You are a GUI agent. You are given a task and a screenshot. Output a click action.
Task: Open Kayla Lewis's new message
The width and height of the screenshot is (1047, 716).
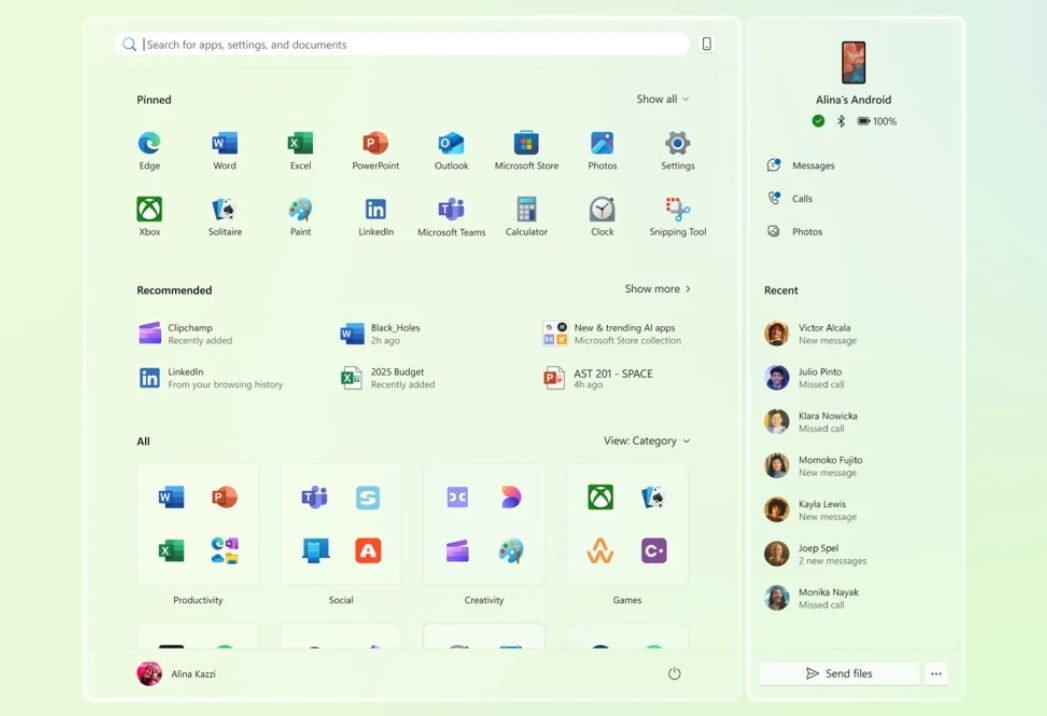811,510
